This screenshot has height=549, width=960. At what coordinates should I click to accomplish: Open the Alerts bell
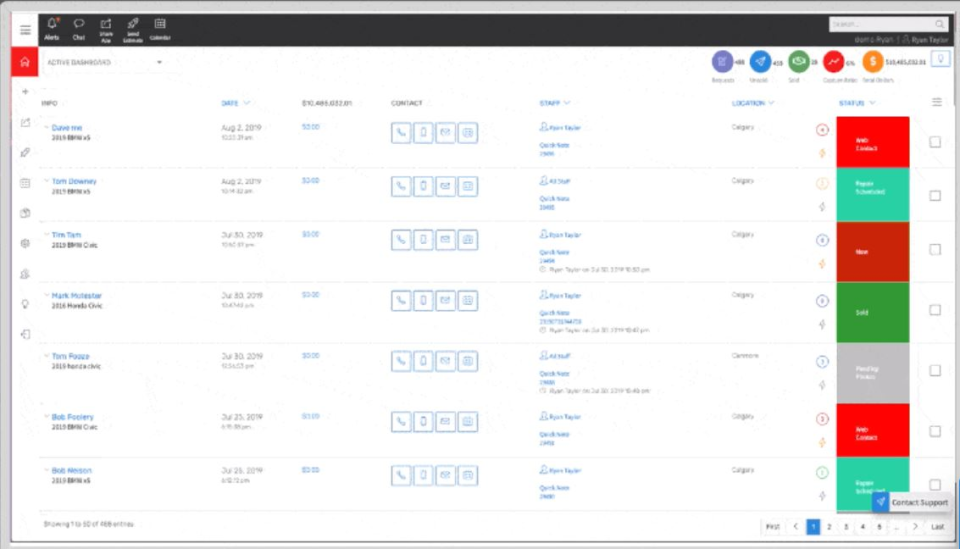pyautogui.click(x=52, y=29)
